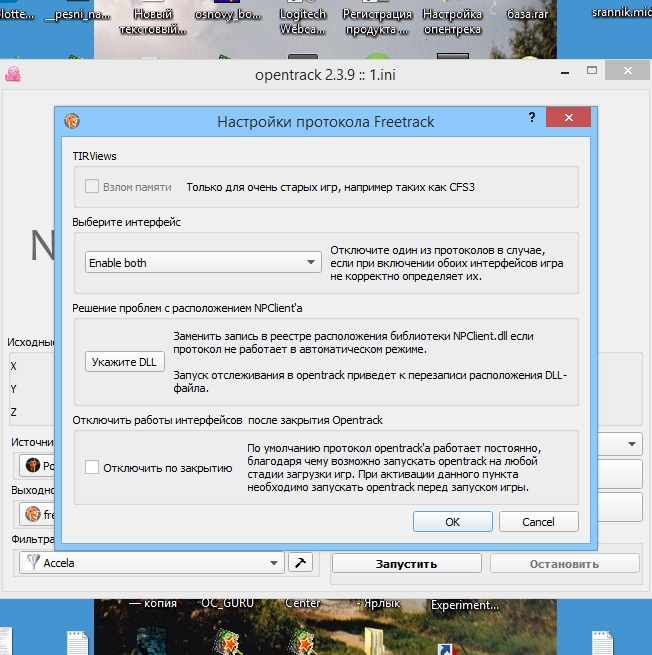Screen dimensions: 652x655
Task: Click the 'Запустить' start button
Action: 406,564
